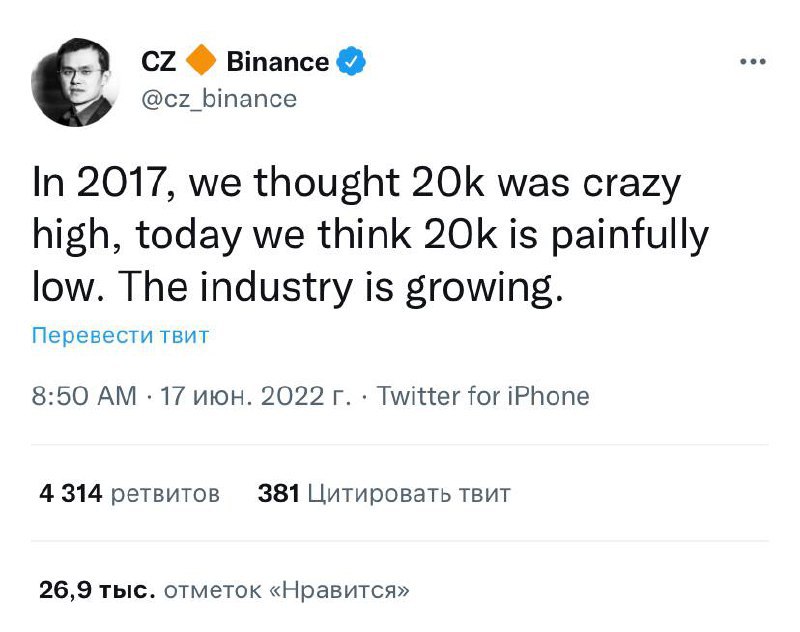Open the "ретвитов" retweets list
This screenshot has height=632, width=800.
163,493
